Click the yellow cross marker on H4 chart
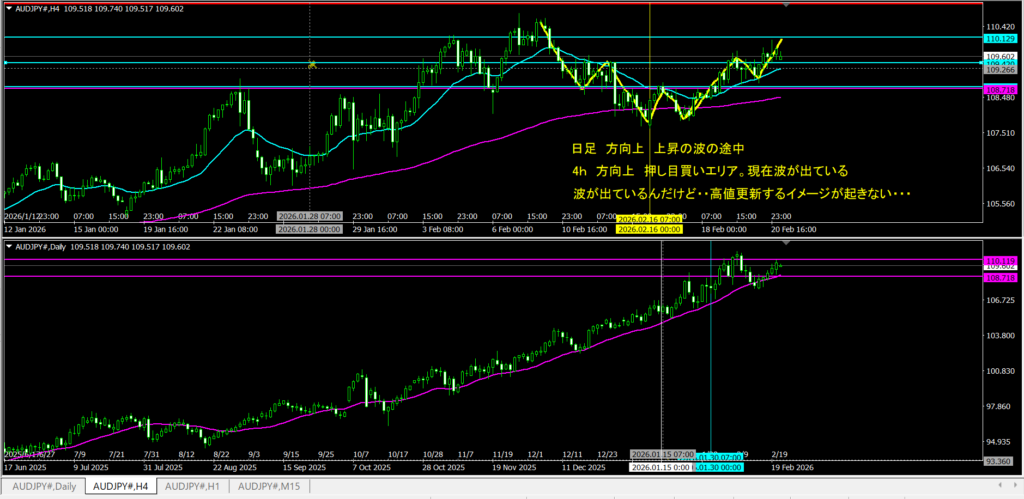The height and width of the screenshot is (499, 1024). click(313, 64)
